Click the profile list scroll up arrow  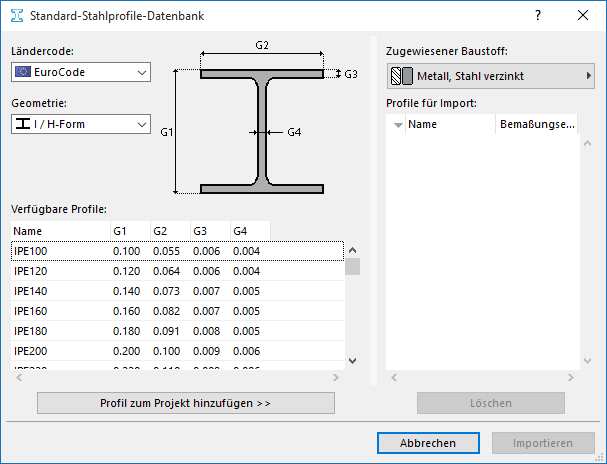click(x=352, y=250)
